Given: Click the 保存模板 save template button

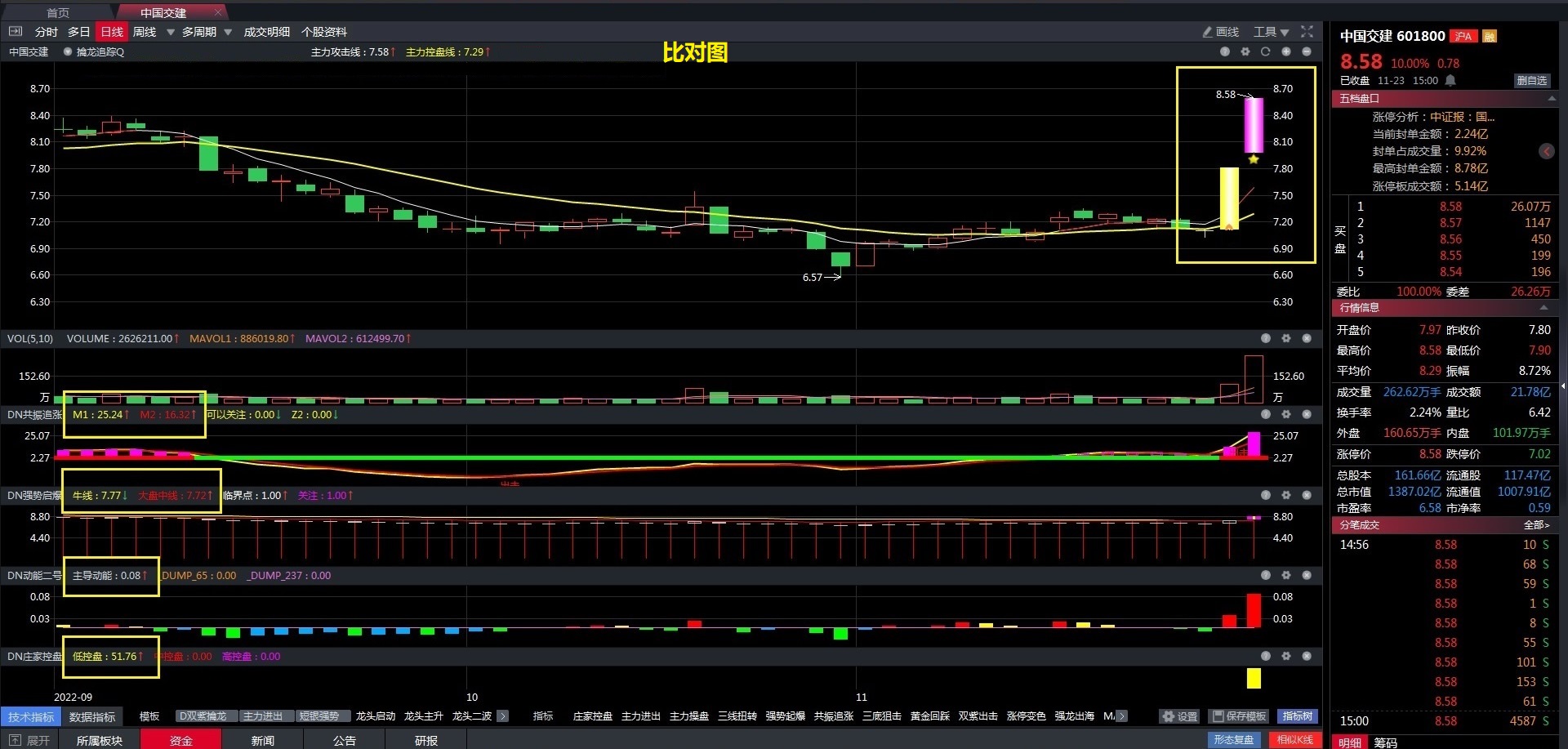Looking at the screenshot, I should 1239,716.
